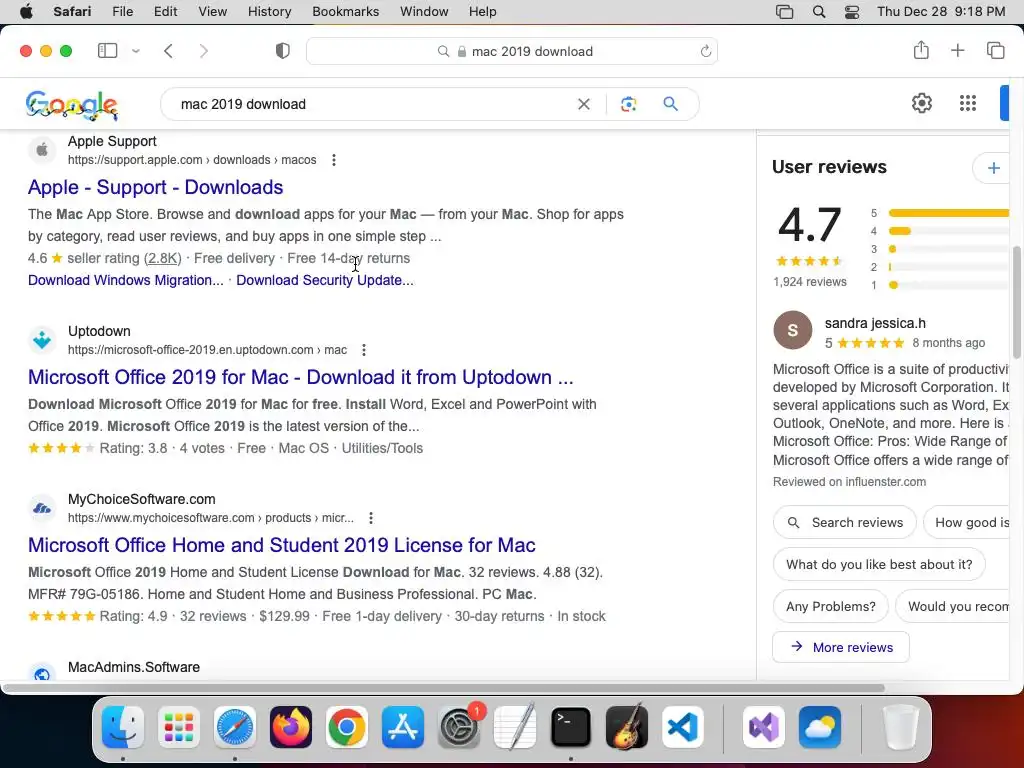Open System Settings from the Dock
This screenshot has height=768, width=1024.
point(459,727)
